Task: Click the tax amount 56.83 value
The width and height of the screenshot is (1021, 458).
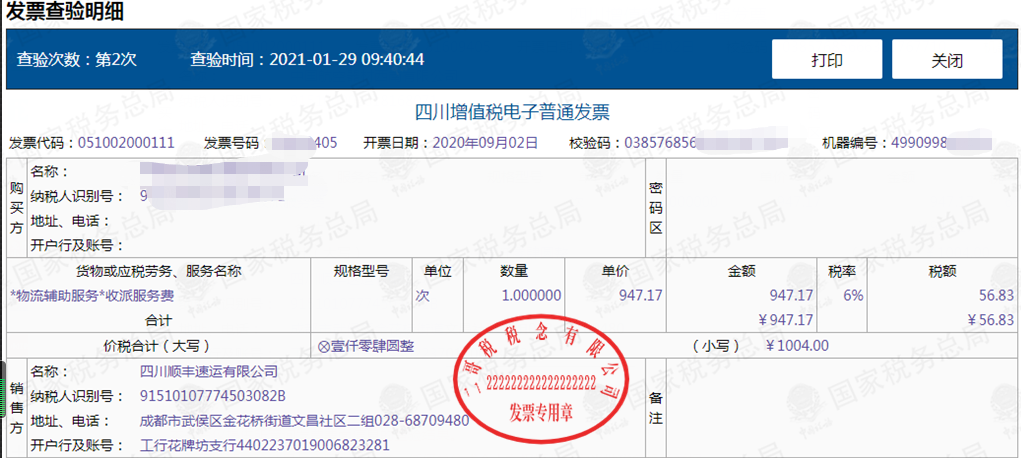Action: click(x=996, y=296)
